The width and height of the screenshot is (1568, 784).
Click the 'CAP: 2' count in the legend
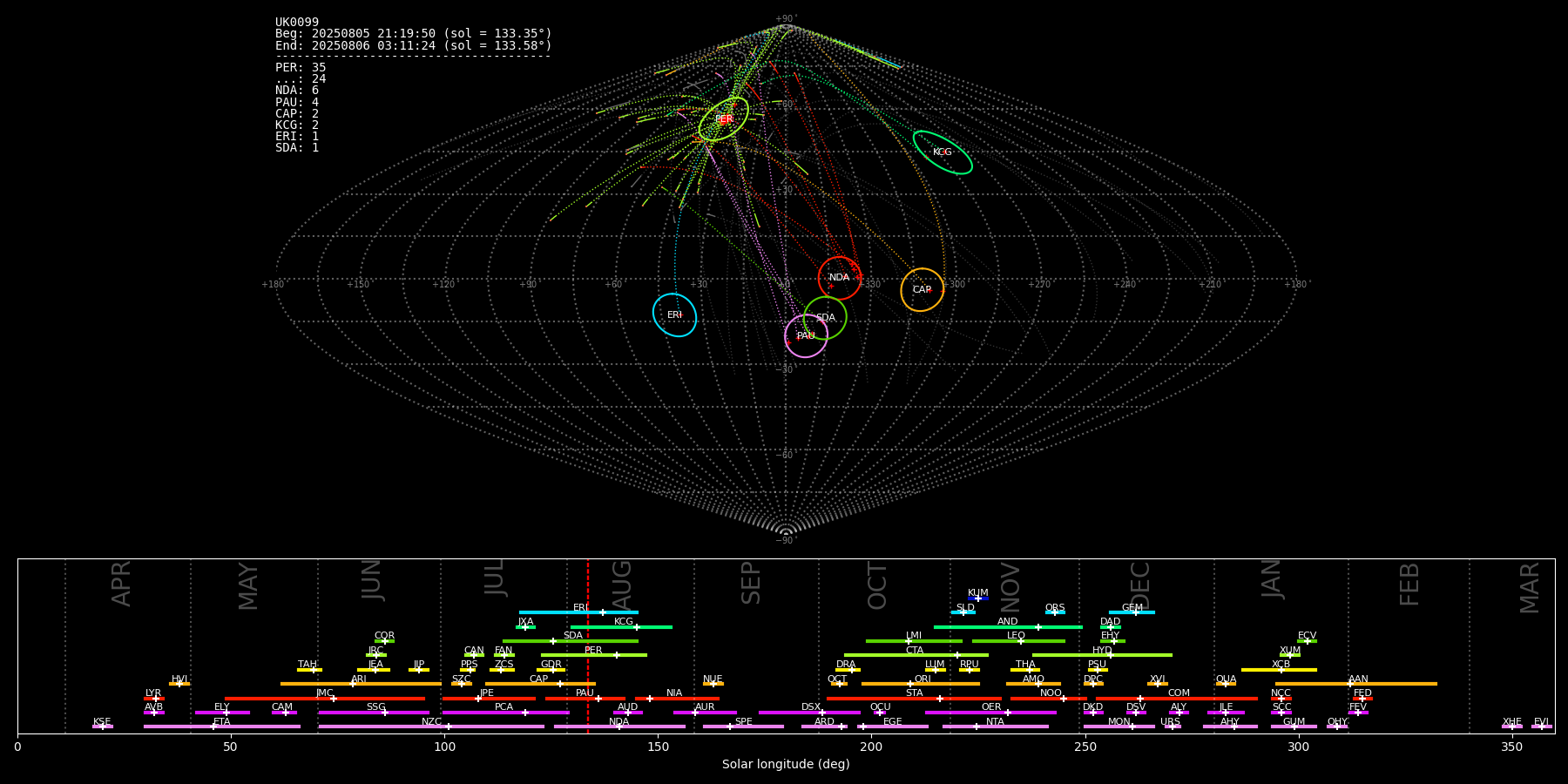tap(297, 113)
